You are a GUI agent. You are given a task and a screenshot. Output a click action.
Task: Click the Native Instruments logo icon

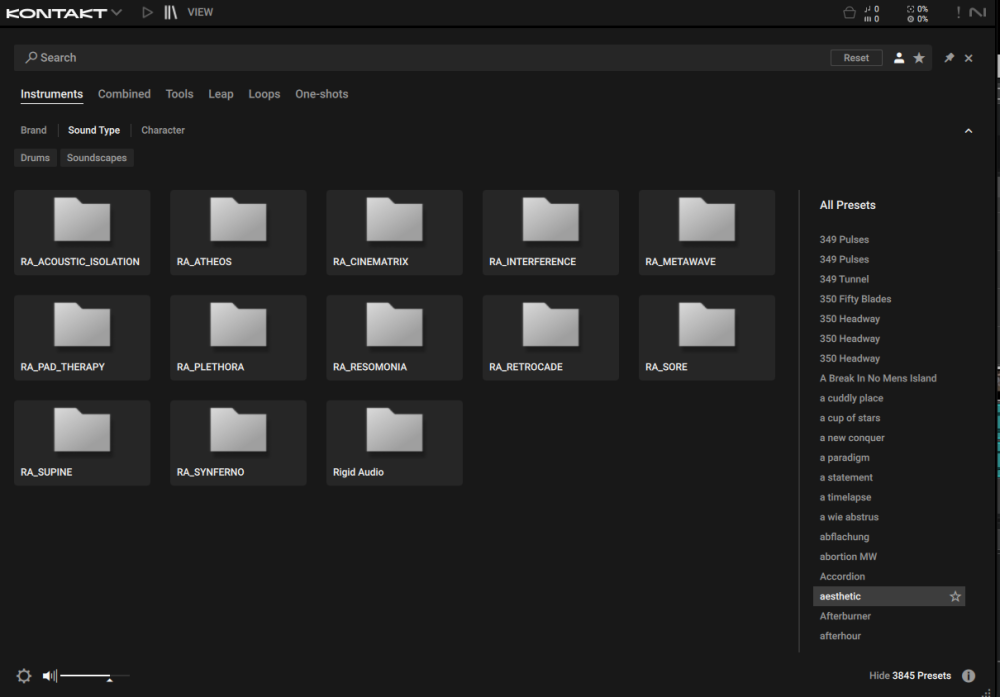tap(978, 12)
